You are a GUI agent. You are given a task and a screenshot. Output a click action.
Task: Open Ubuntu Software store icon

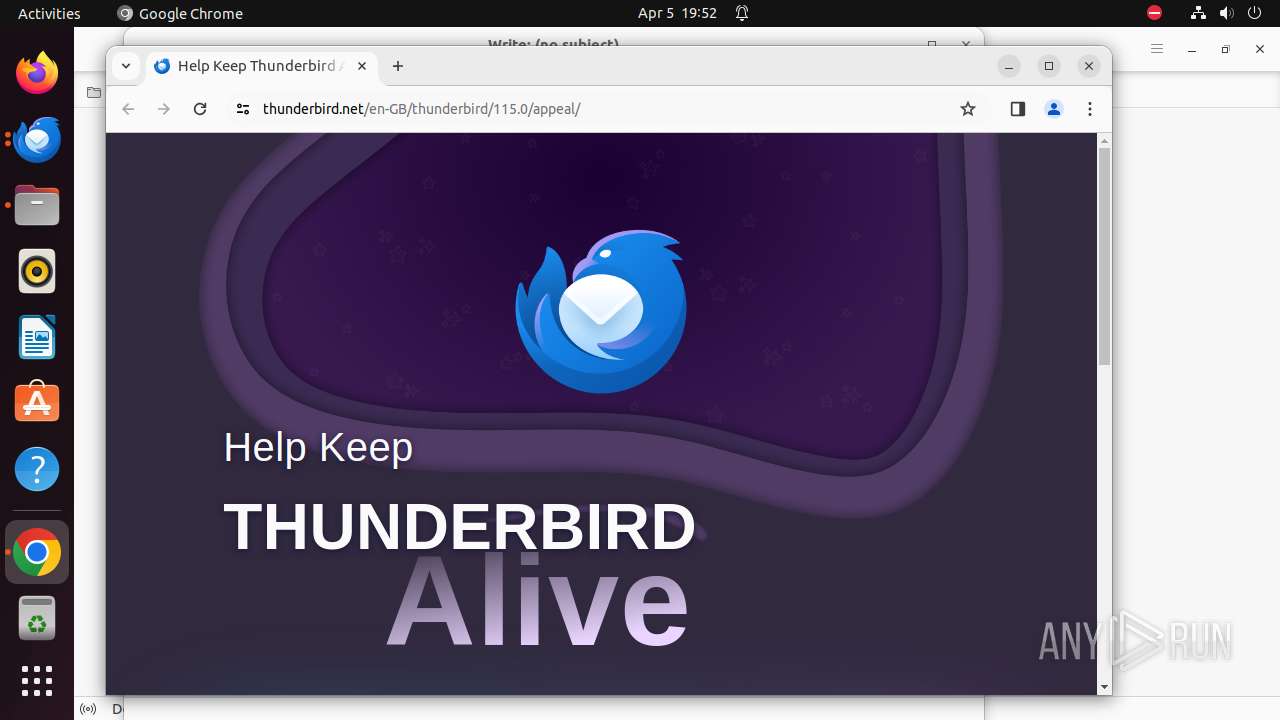pyautogui.click(x=37, y=403)
